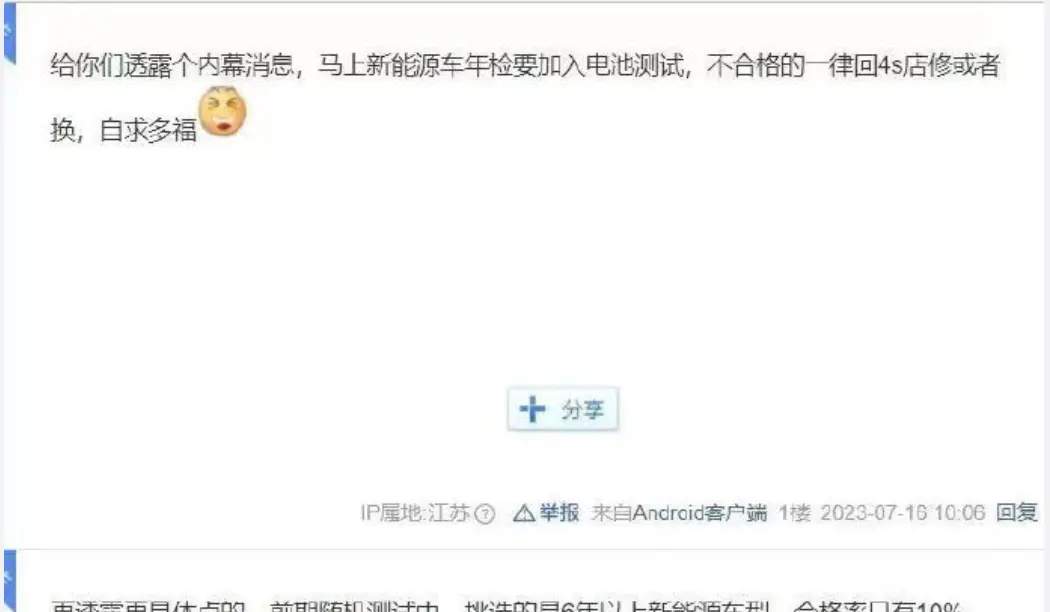Click the IP属地:江苏 location text
This screenshot has width=1050, height=612.
pyautogui.click(x=415, y=513)
